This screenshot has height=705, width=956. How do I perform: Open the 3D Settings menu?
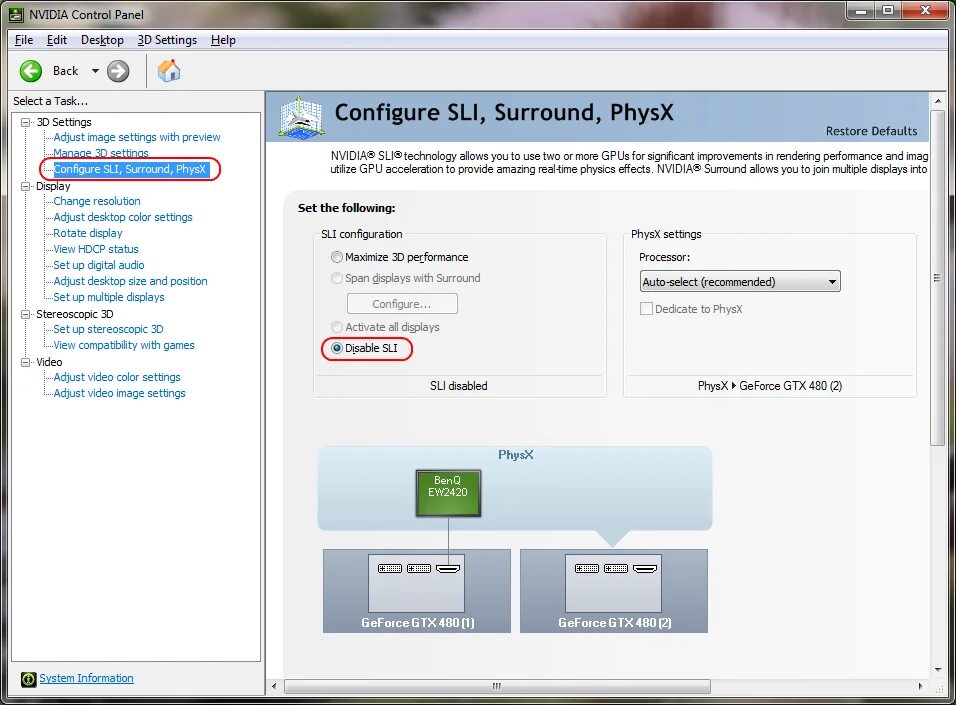click(x=167, y=40)
